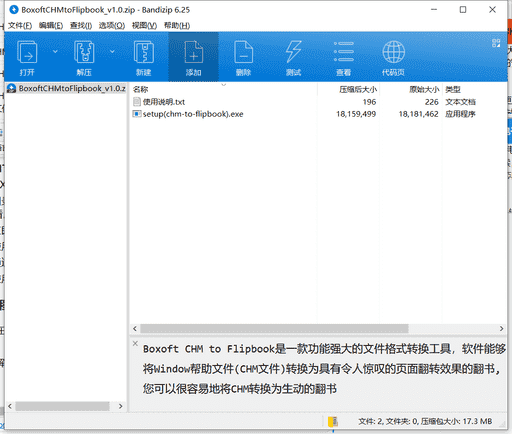Screen dimensions: 512x434
Task: Click the text document icon beside 使用说明.txt
Action: coord(137,102)
